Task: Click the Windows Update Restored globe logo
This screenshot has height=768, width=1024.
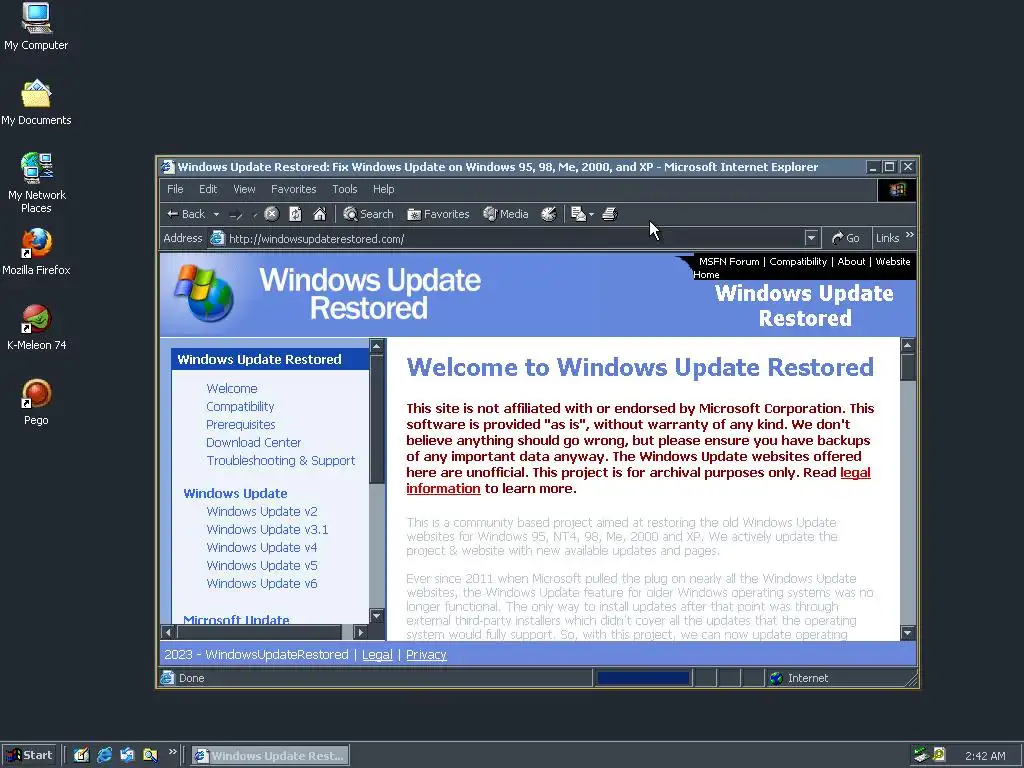Action: pyautogui.click(x=204, y=293)
